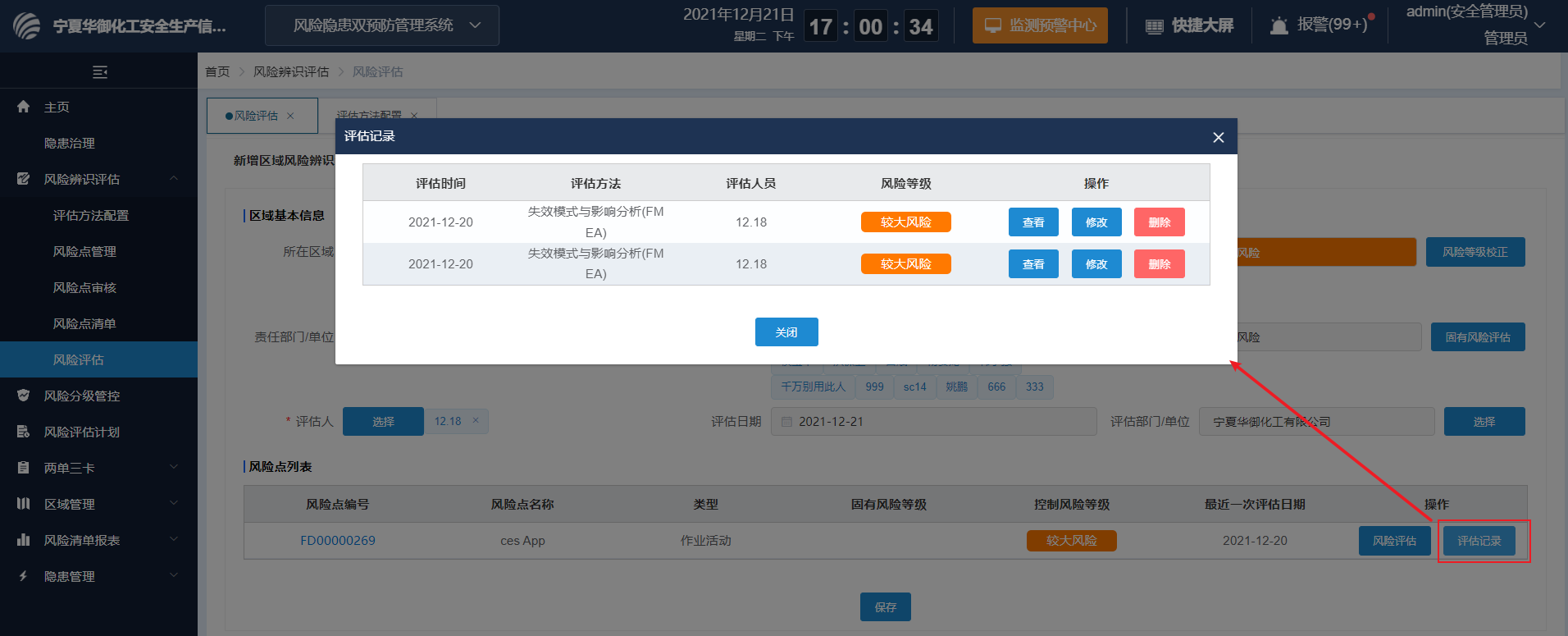Click 较大风险 badge in first dialog row
1568x636 pixels.
(x=906, y=222)
